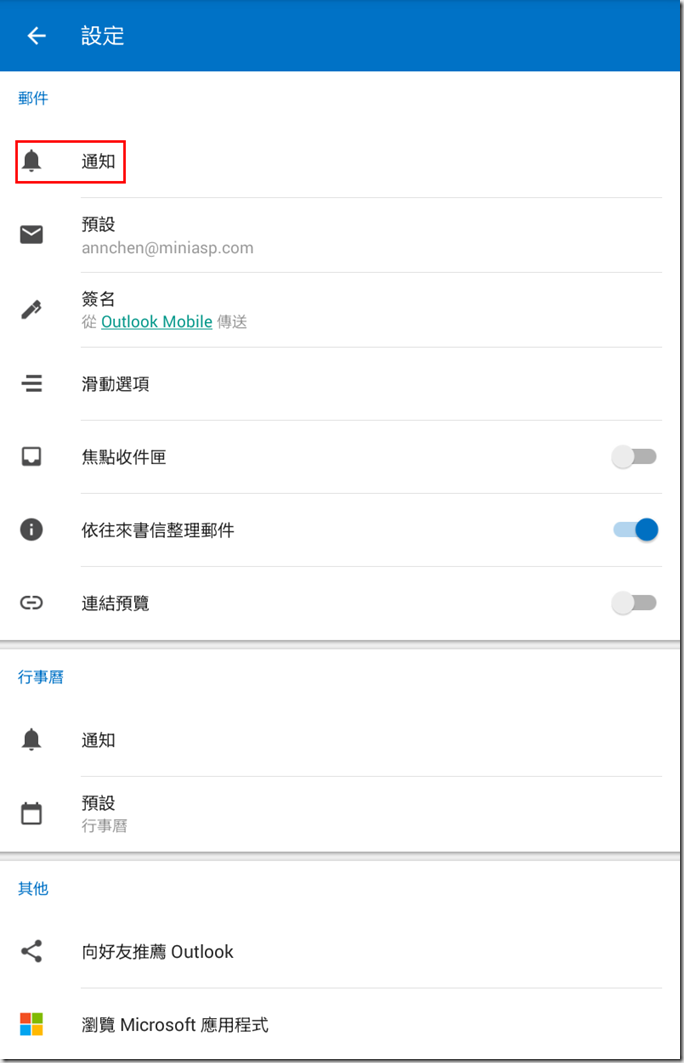Viewport: 684px width, 1063px height.
Task: Tap the back arrow in the header
Action: 37,36
